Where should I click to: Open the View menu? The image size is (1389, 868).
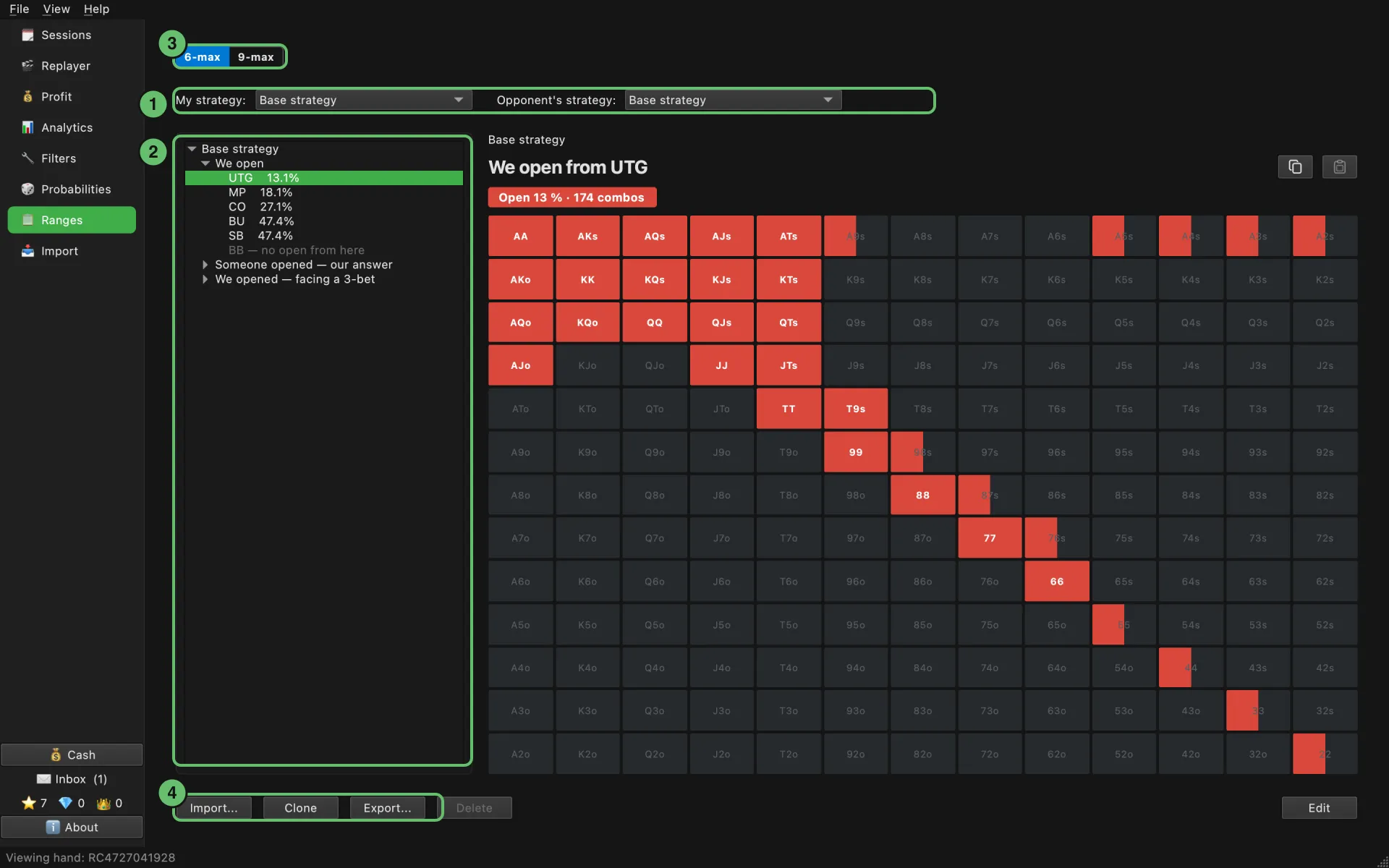click(x=56, y=9)
